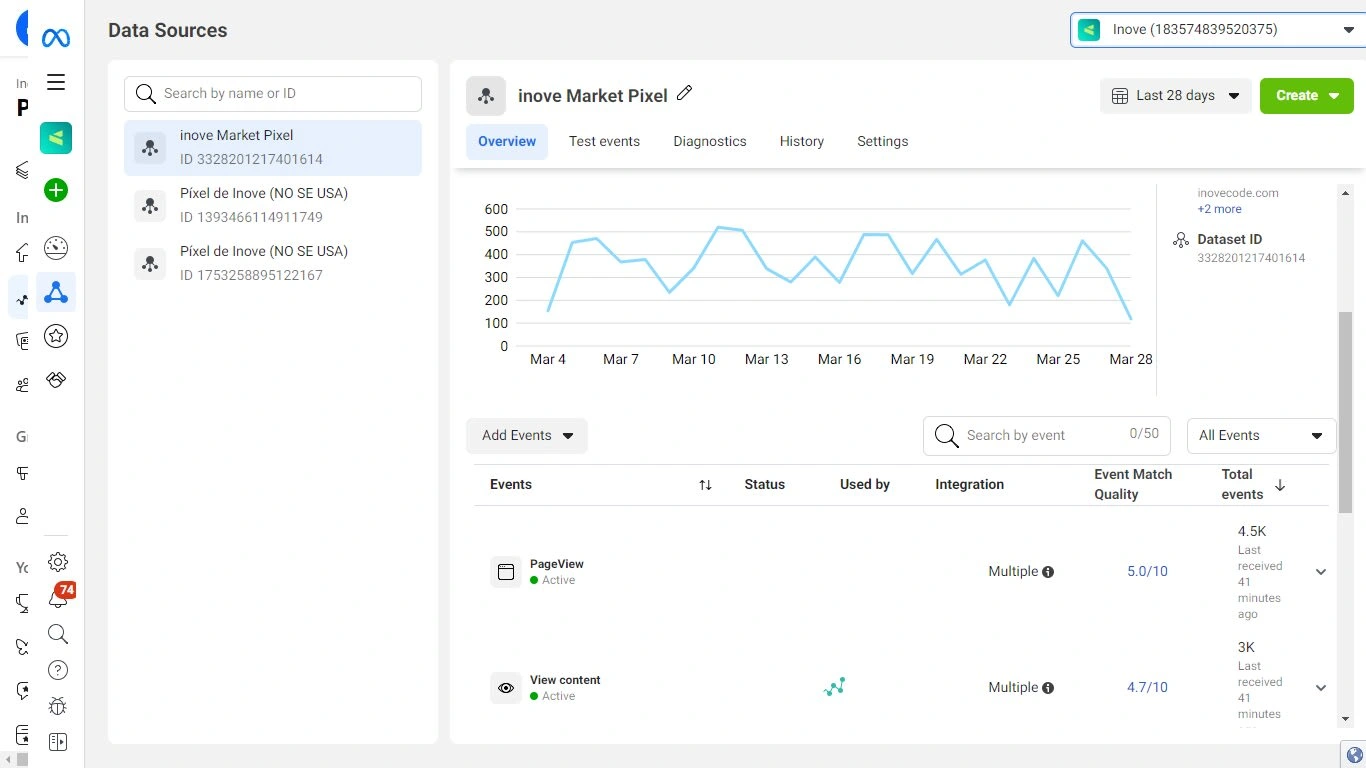Viewport: 1366px width, 768px height.
Task: Click the Status column header
Action: 765,485
